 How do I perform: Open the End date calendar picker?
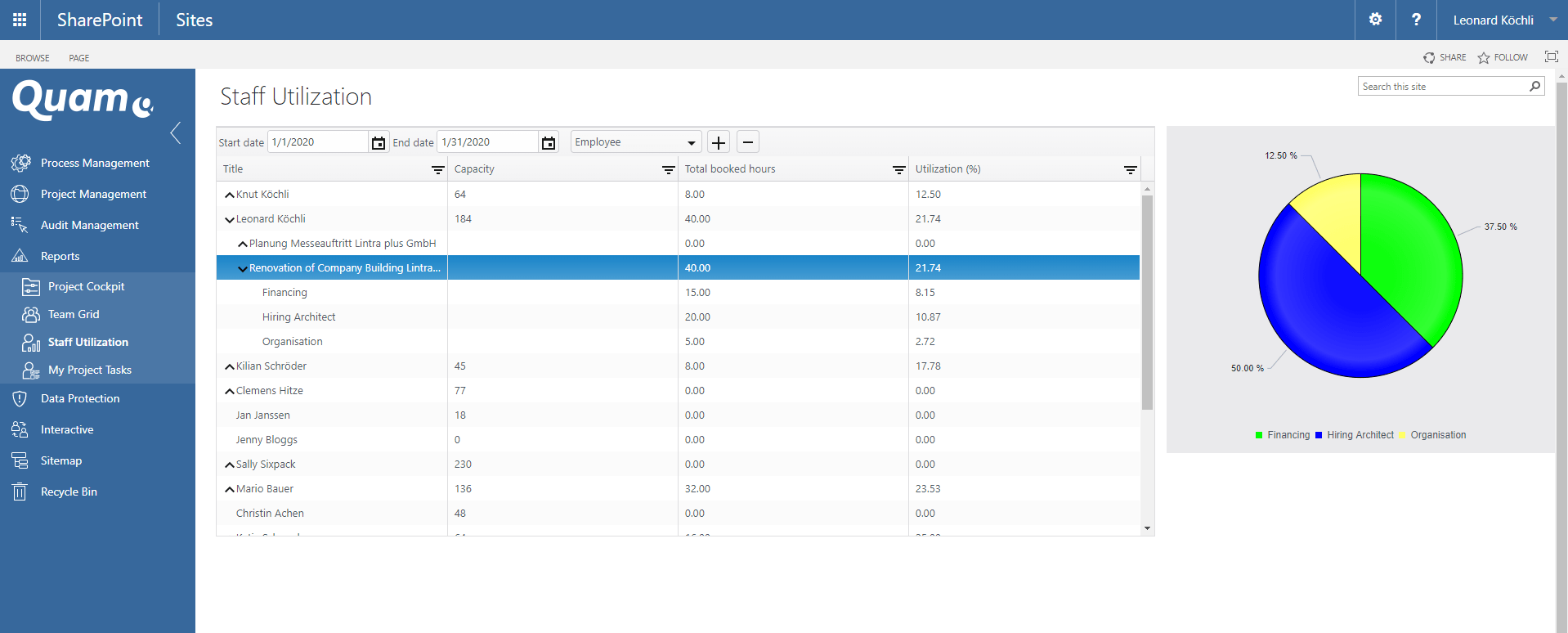[x=549, y=143]
